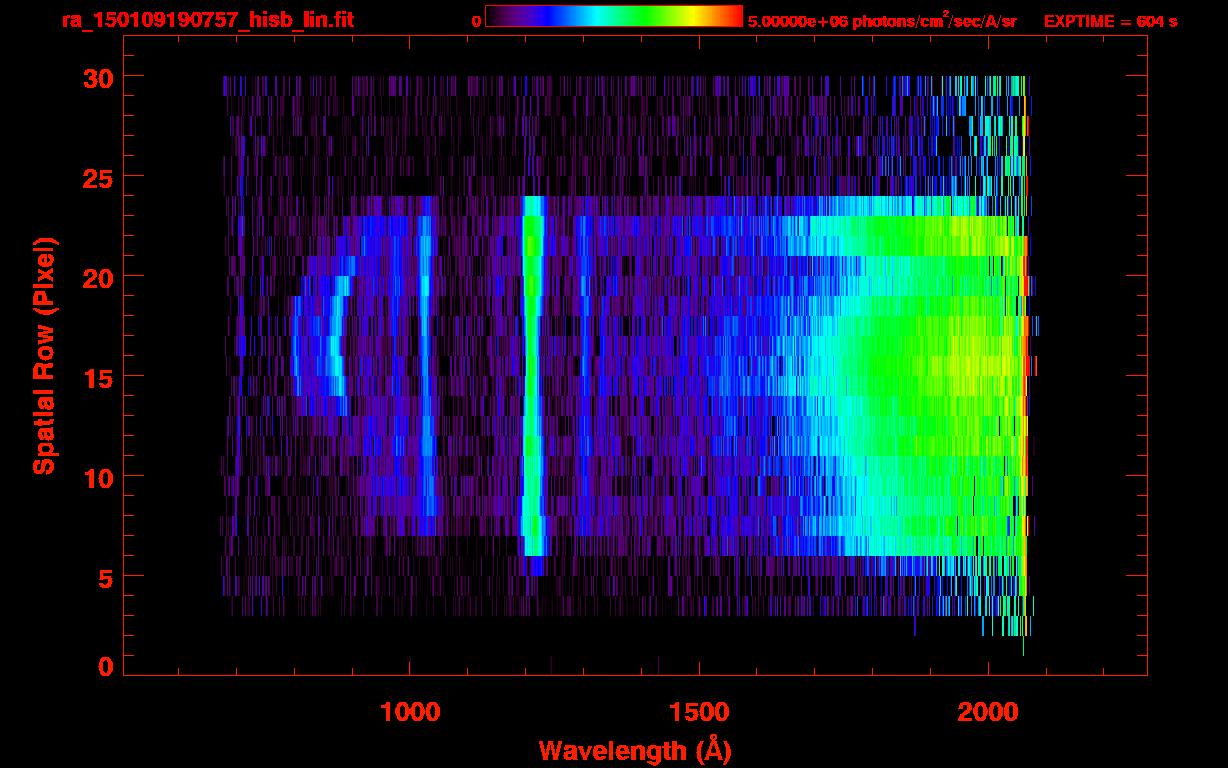This screenshot has width=1228, height=768.
Task: Click the color scale bar
Action: (x=614, y=16)
